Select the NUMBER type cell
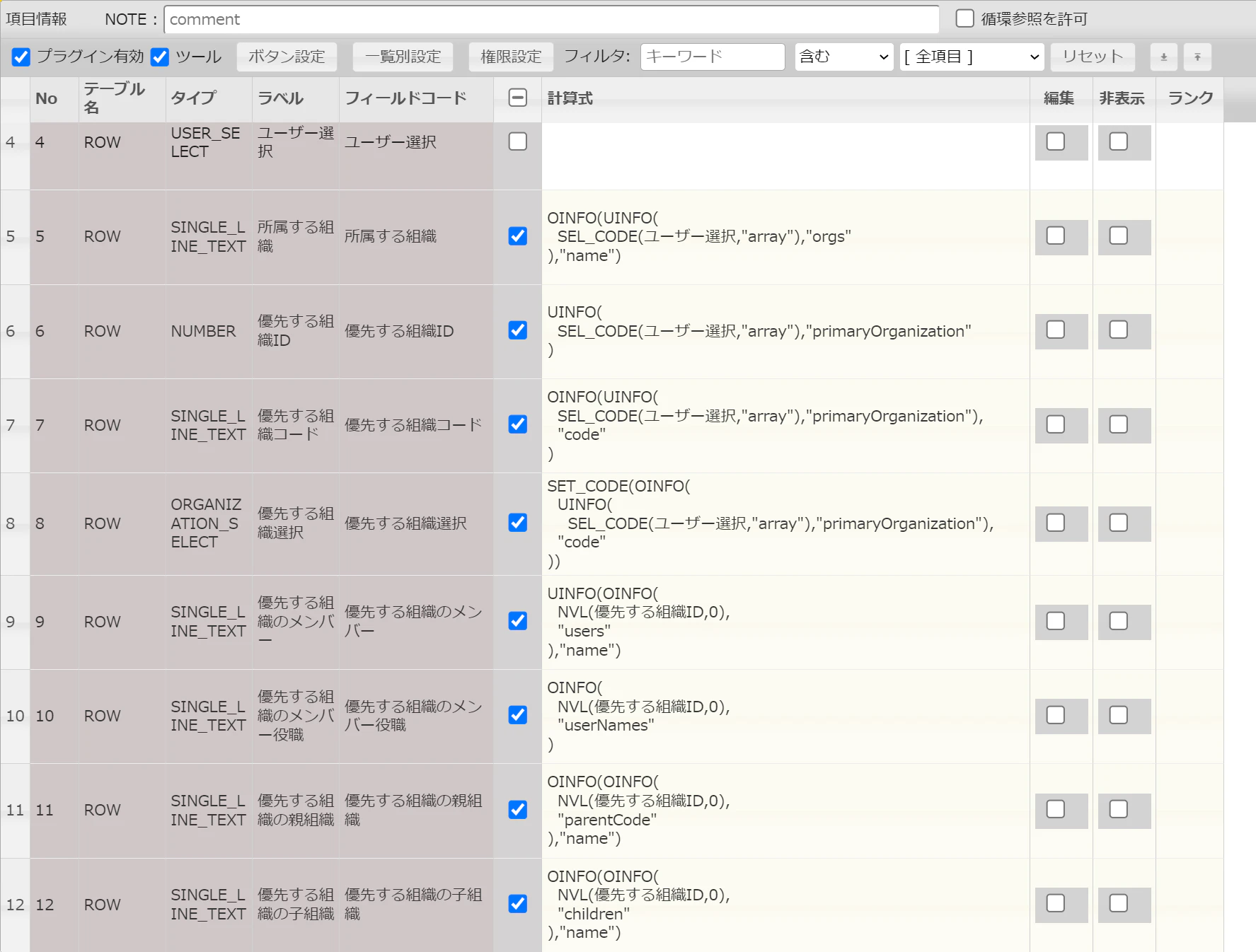Screen dimensions: 1256x952 pyautogui.click(x=209, y=331)
